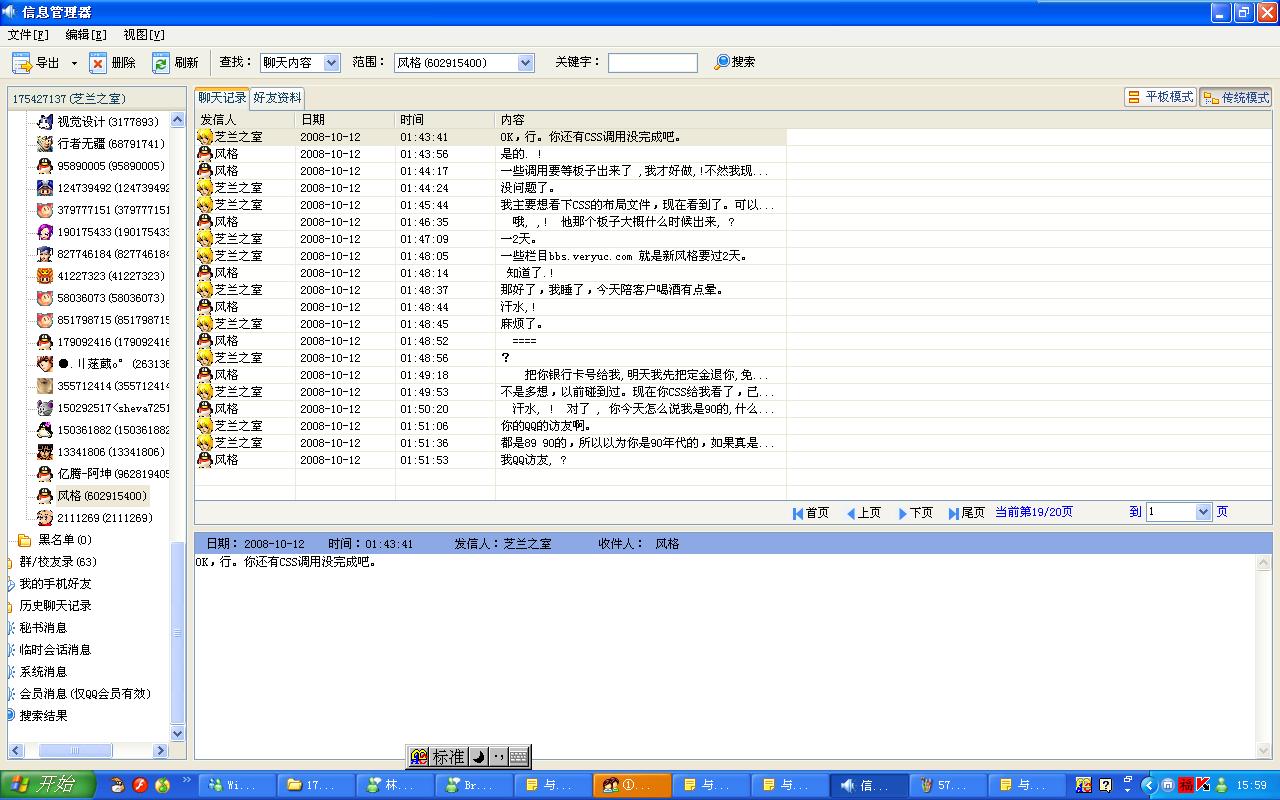Select contact 2111269 (2111269)
Image resolution: width=1280 pixels, height=800 pixels.
pos(104,518)
